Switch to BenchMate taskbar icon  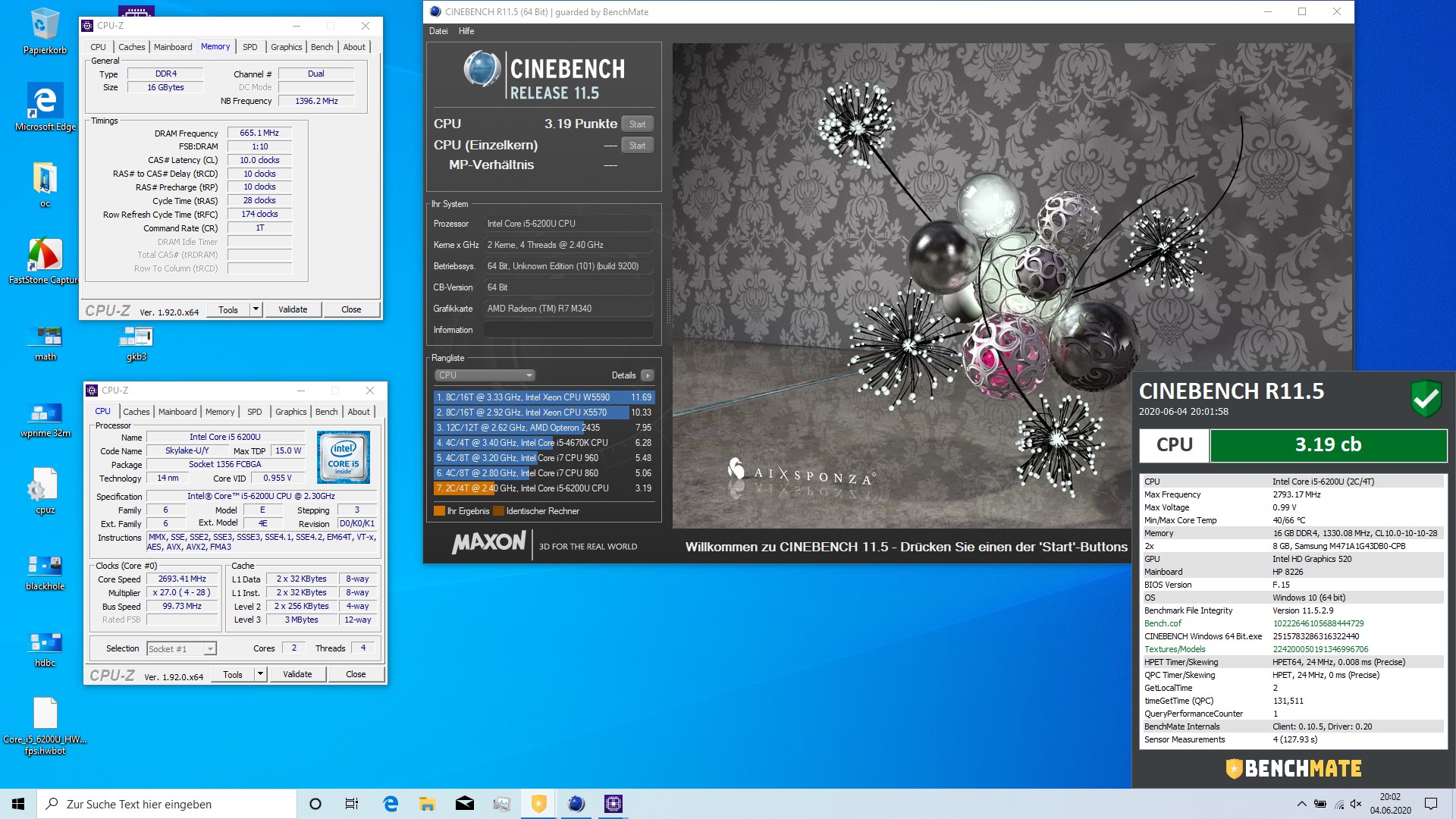(538, 804)
